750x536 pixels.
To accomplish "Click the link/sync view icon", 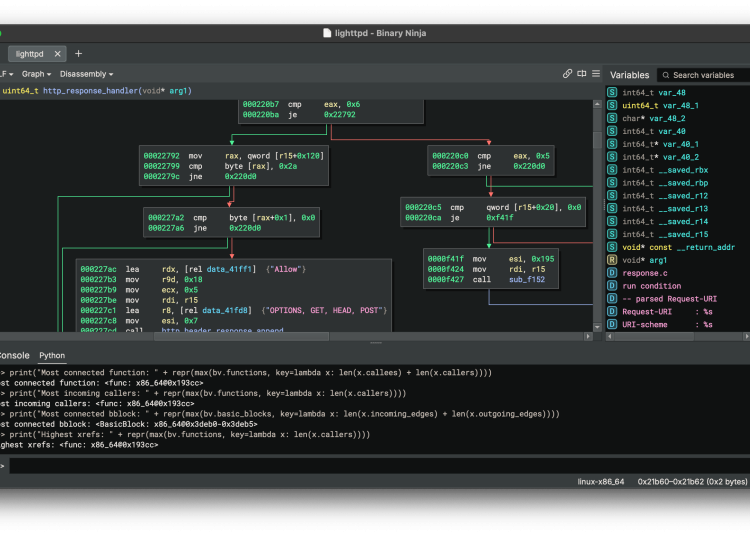I will pyautogui.click(x=568, y=74).
